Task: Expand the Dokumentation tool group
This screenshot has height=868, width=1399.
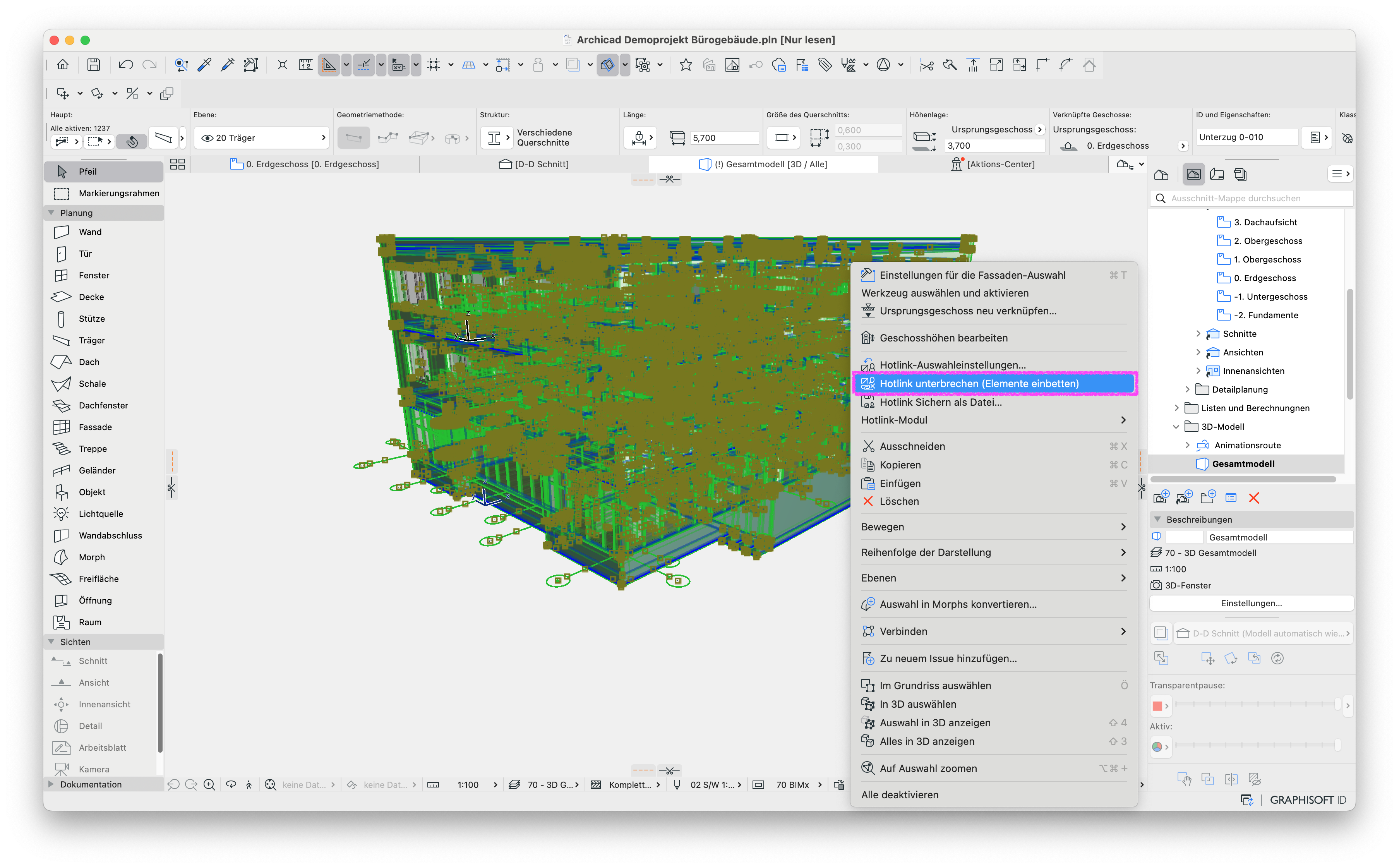Action: point(51,784)
